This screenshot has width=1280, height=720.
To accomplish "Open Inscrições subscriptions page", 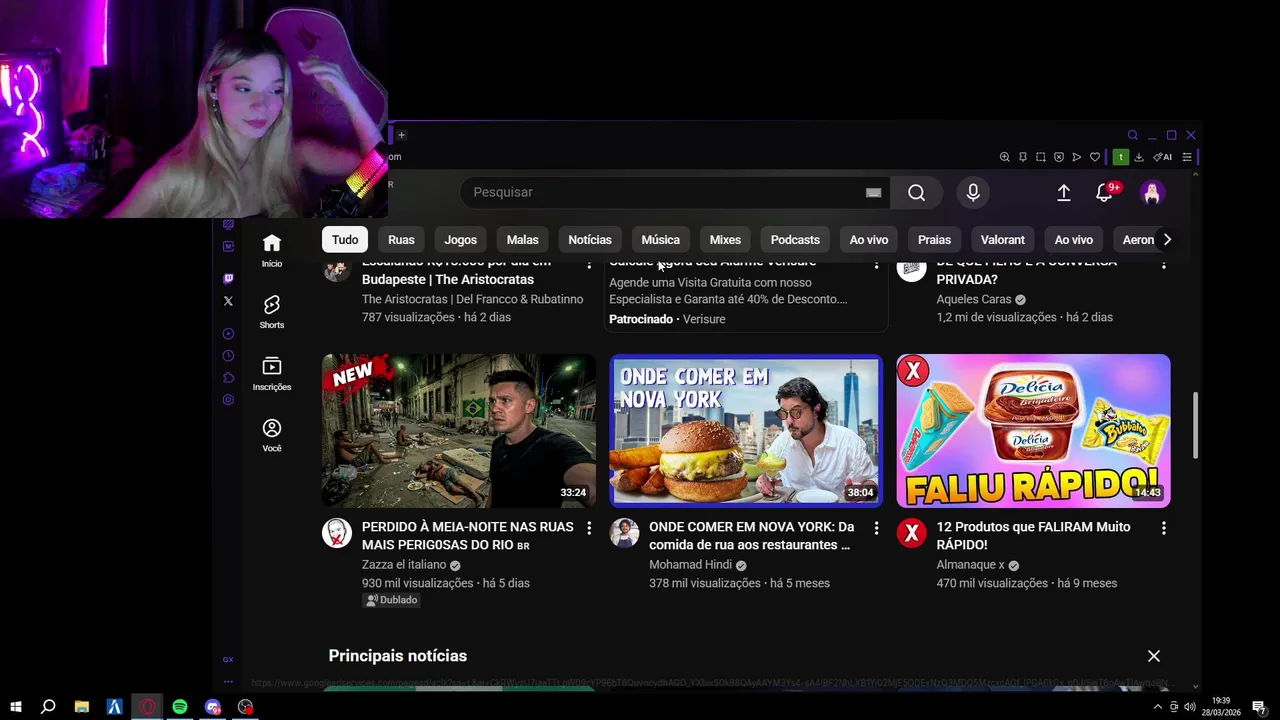I will 272,373.
